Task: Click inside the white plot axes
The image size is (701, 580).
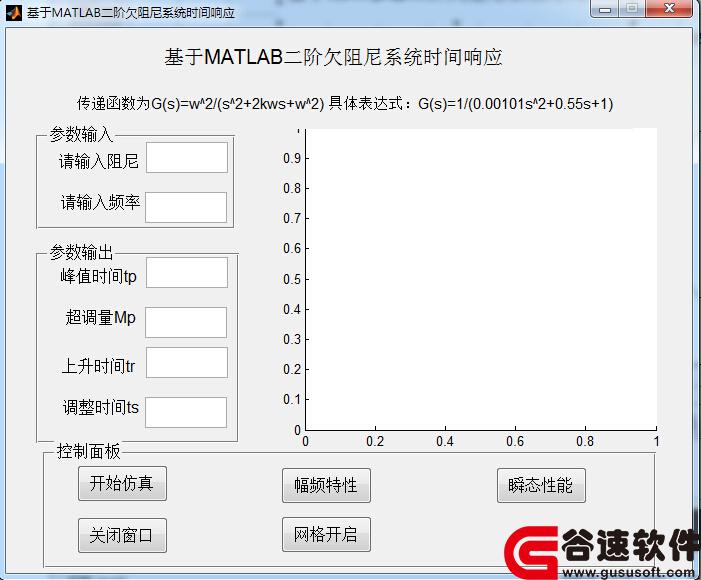Action: 481,279
